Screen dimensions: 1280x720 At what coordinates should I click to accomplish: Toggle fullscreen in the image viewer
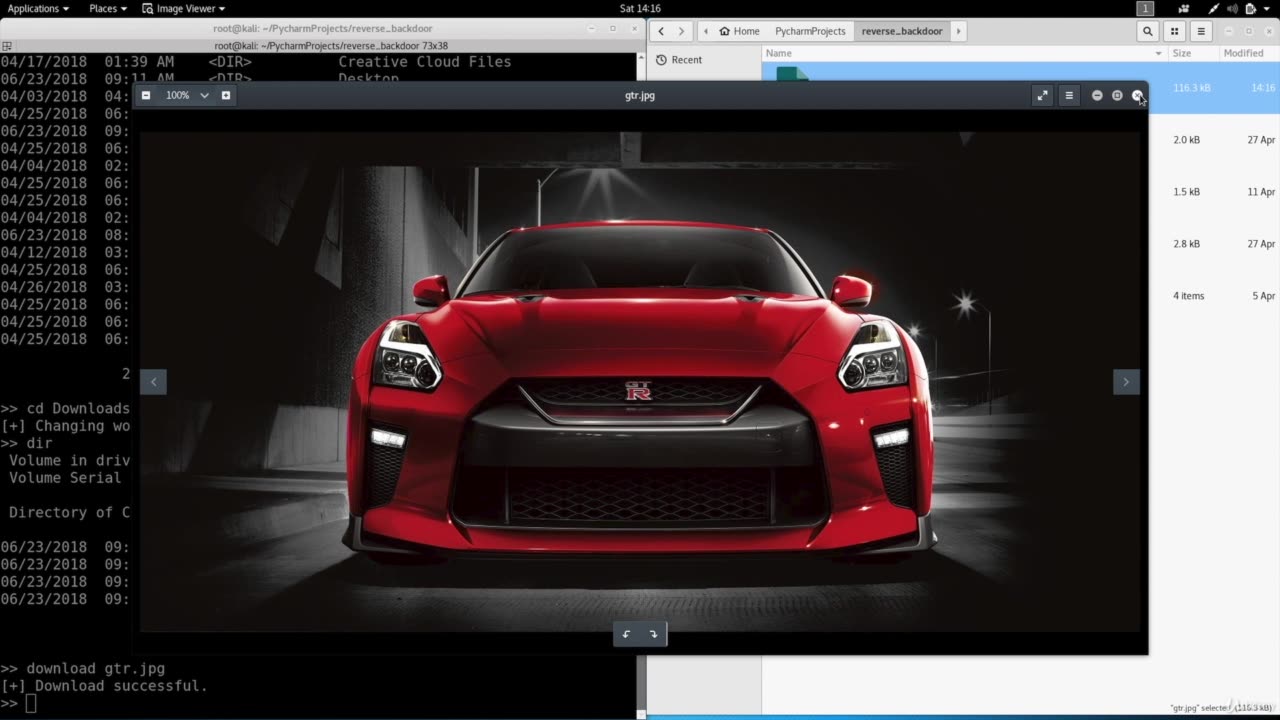(x=1042, y=95)
